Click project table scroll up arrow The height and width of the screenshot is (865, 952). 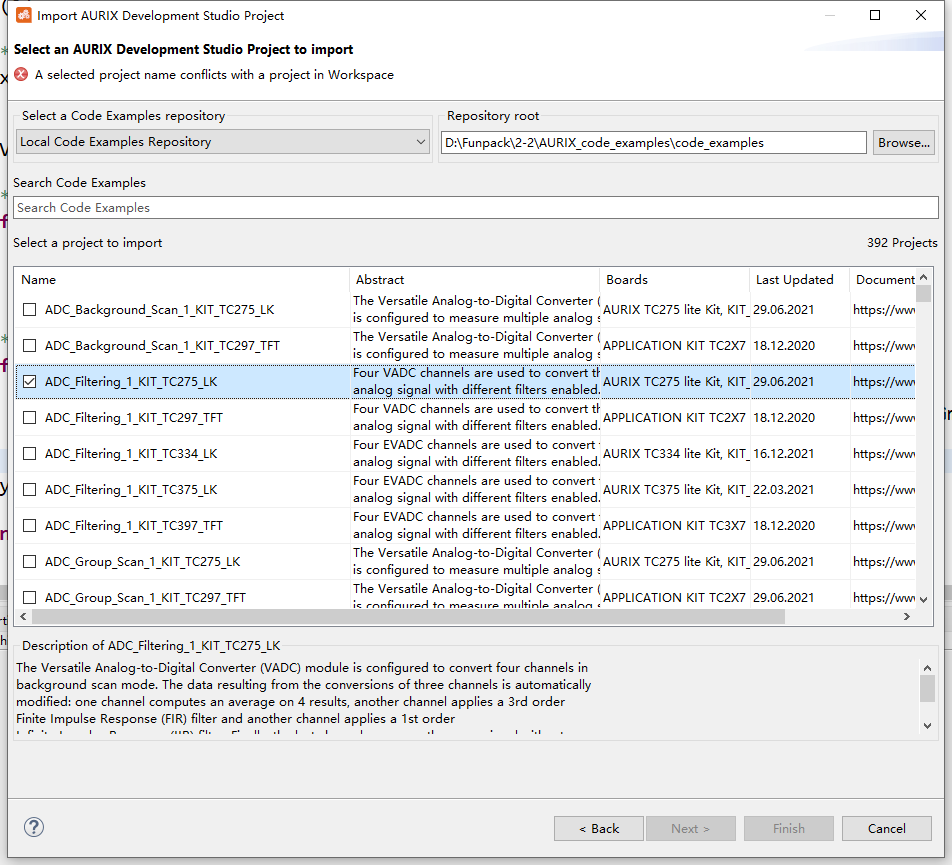coord(923,277)
